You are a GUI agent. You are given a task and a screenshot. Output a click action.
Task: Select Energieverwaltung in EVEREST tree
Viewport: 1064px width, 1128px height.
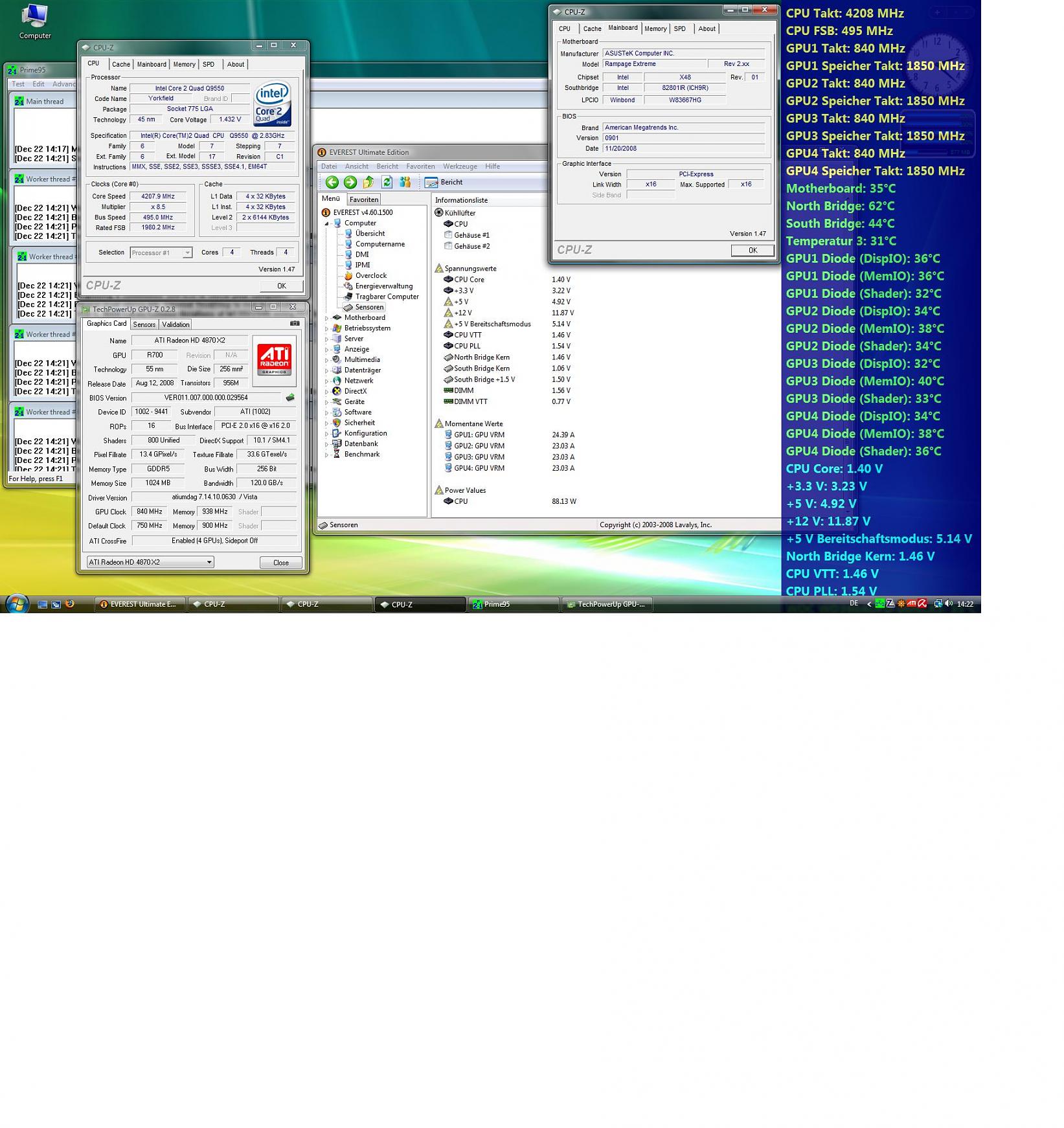(383, 286)
